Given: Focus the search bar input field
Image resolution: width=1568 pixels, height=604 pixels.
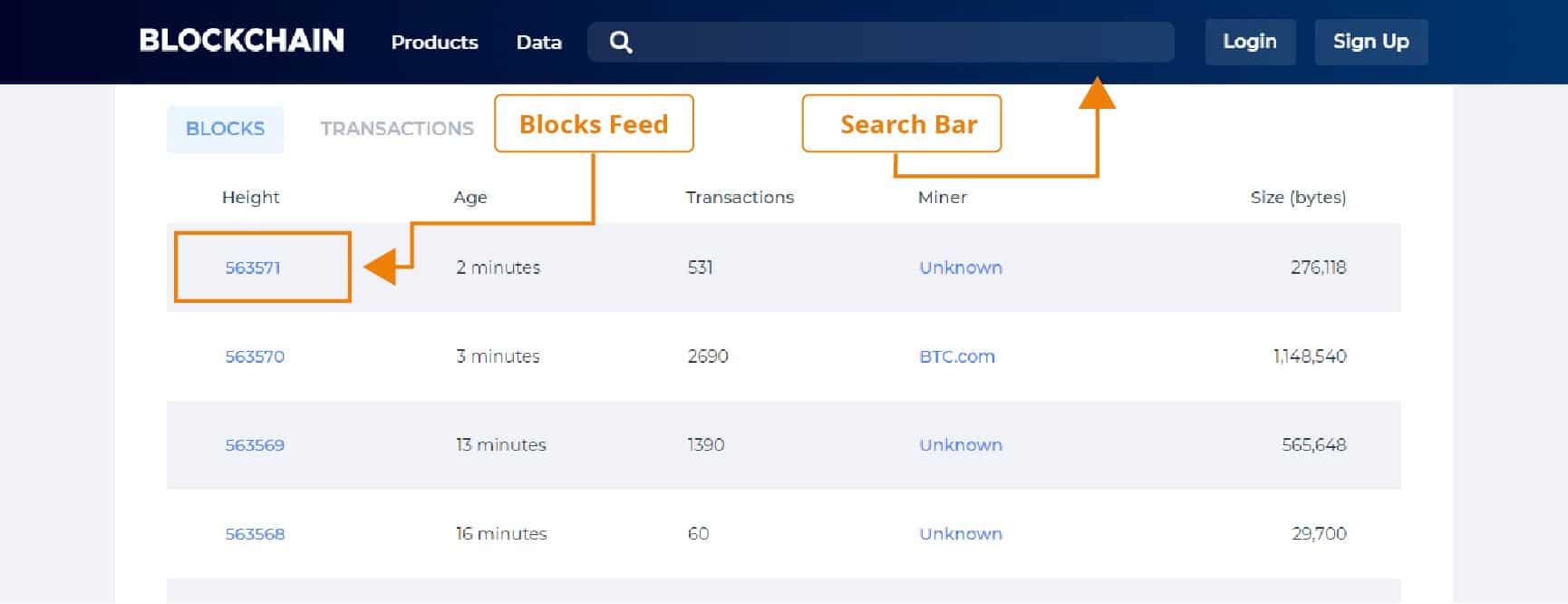Looking at the screenshot, I should click(881, 42).
